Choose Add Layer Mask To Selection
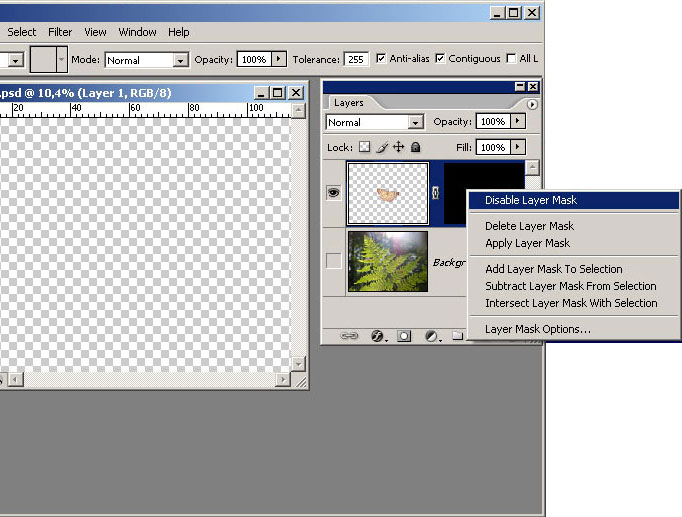682x517 pixels. (574, 269)
